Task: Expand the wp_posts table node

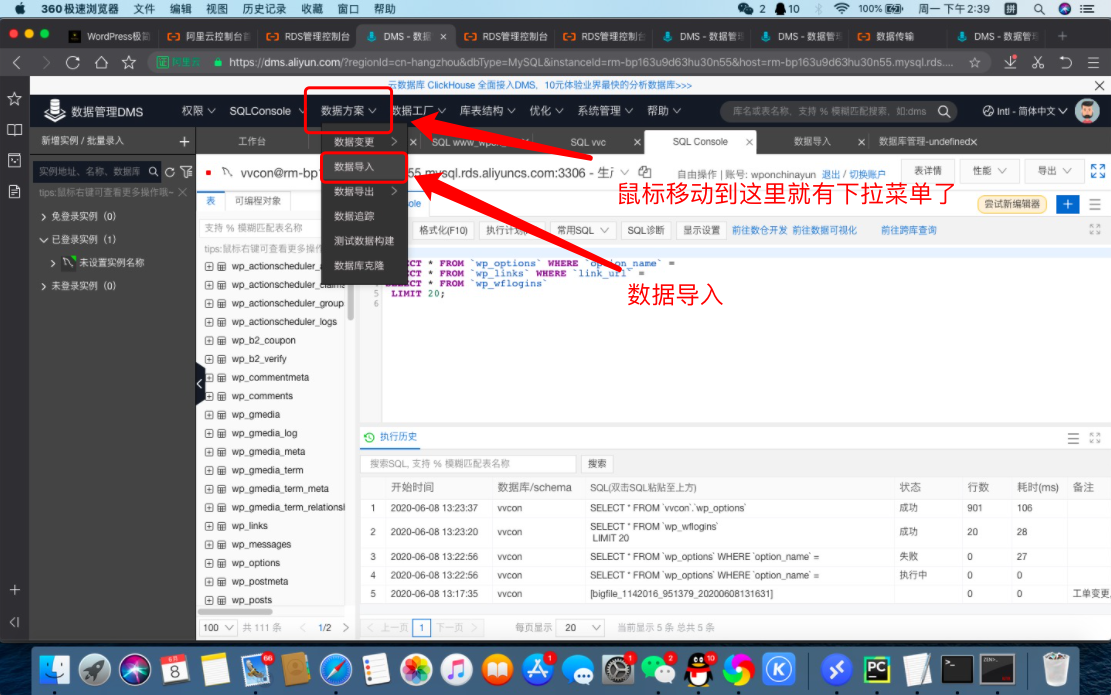Action: 209,600
